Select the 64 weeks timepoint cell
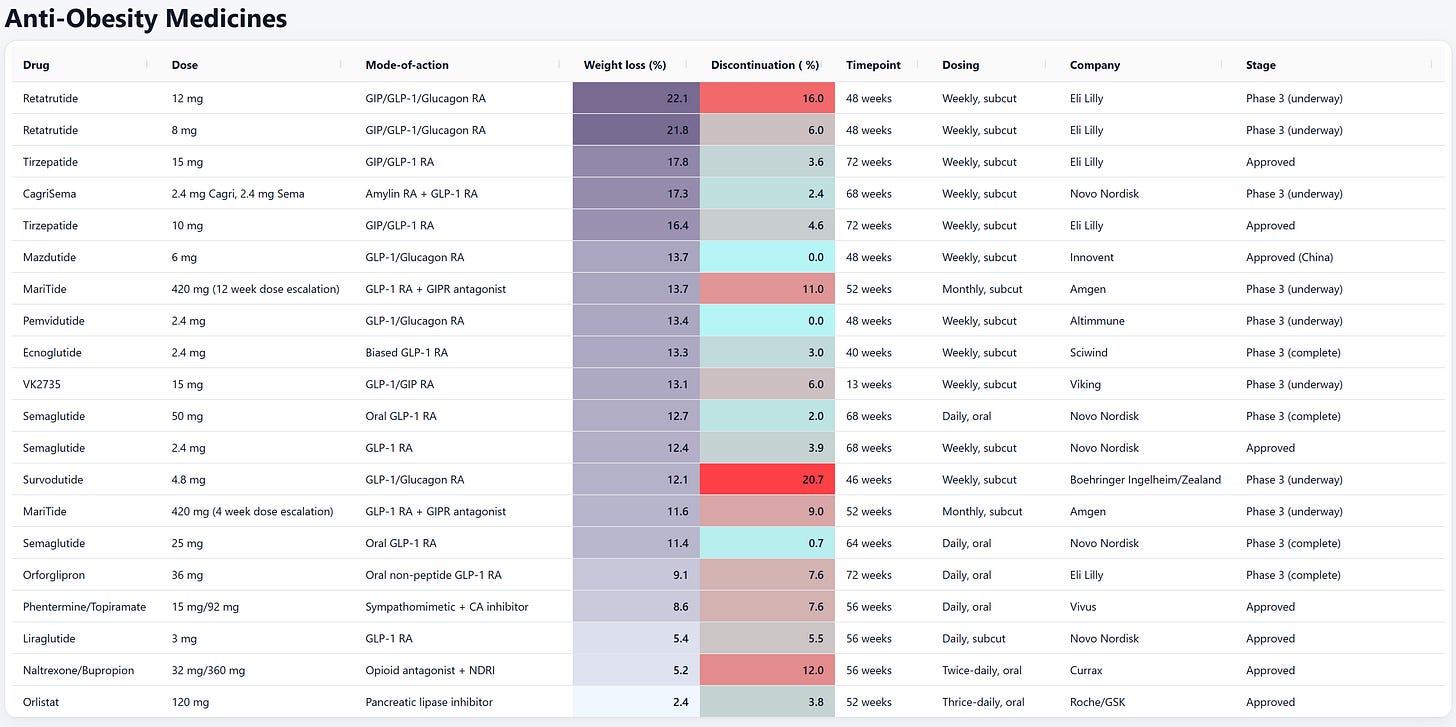 pos(869,543)
